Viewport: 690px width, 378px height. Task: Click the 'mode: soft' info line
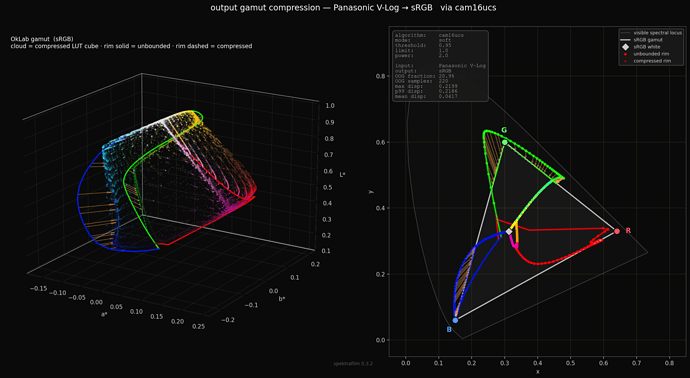click(x=423, y=40)
